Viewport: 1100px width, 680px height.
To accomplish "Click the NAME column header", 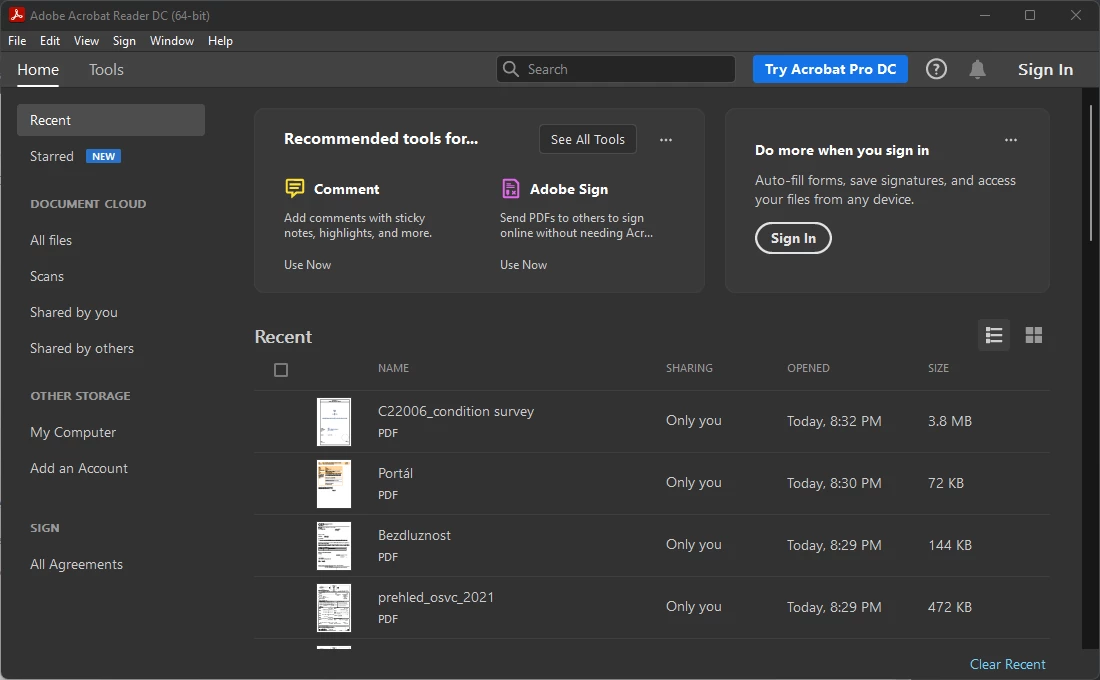I will [x=393, y=368].
